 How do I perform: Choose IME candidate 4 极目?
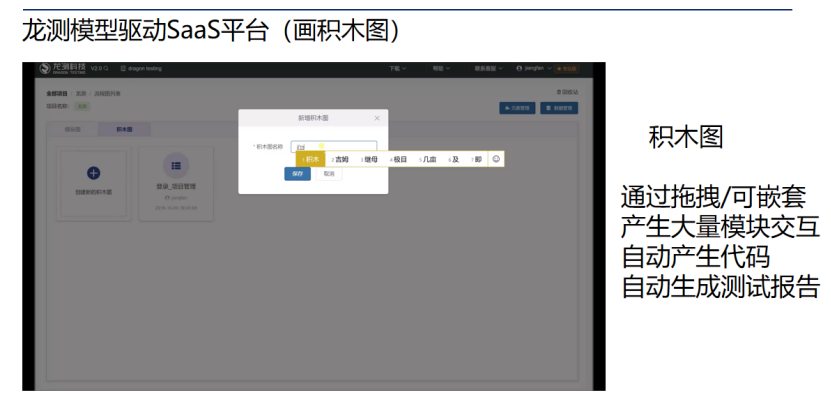click(x=398, y=159)
